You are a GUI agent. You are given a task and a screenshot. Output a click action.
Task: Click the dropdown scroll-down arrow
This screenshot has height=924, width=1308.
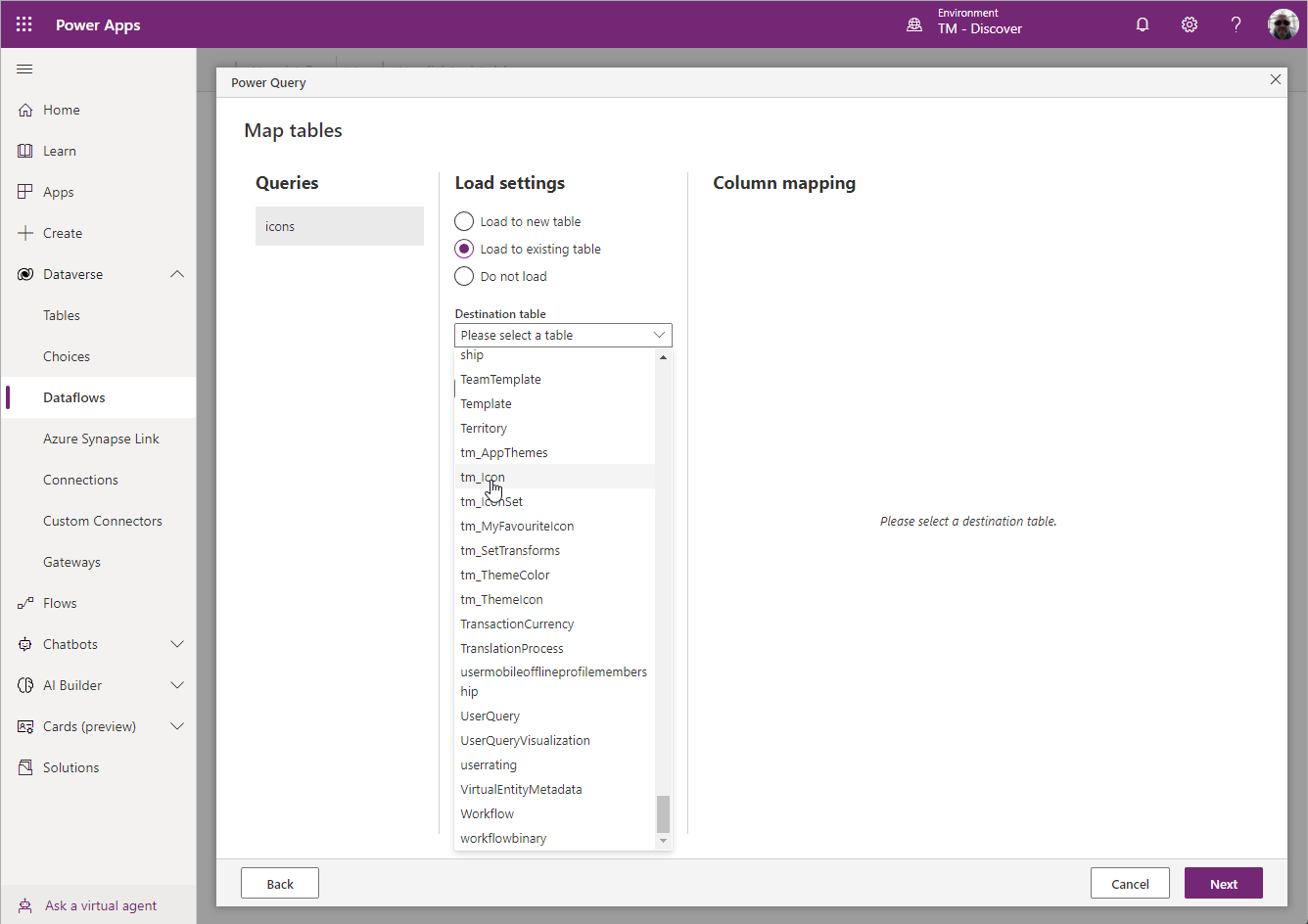point(663,841)
